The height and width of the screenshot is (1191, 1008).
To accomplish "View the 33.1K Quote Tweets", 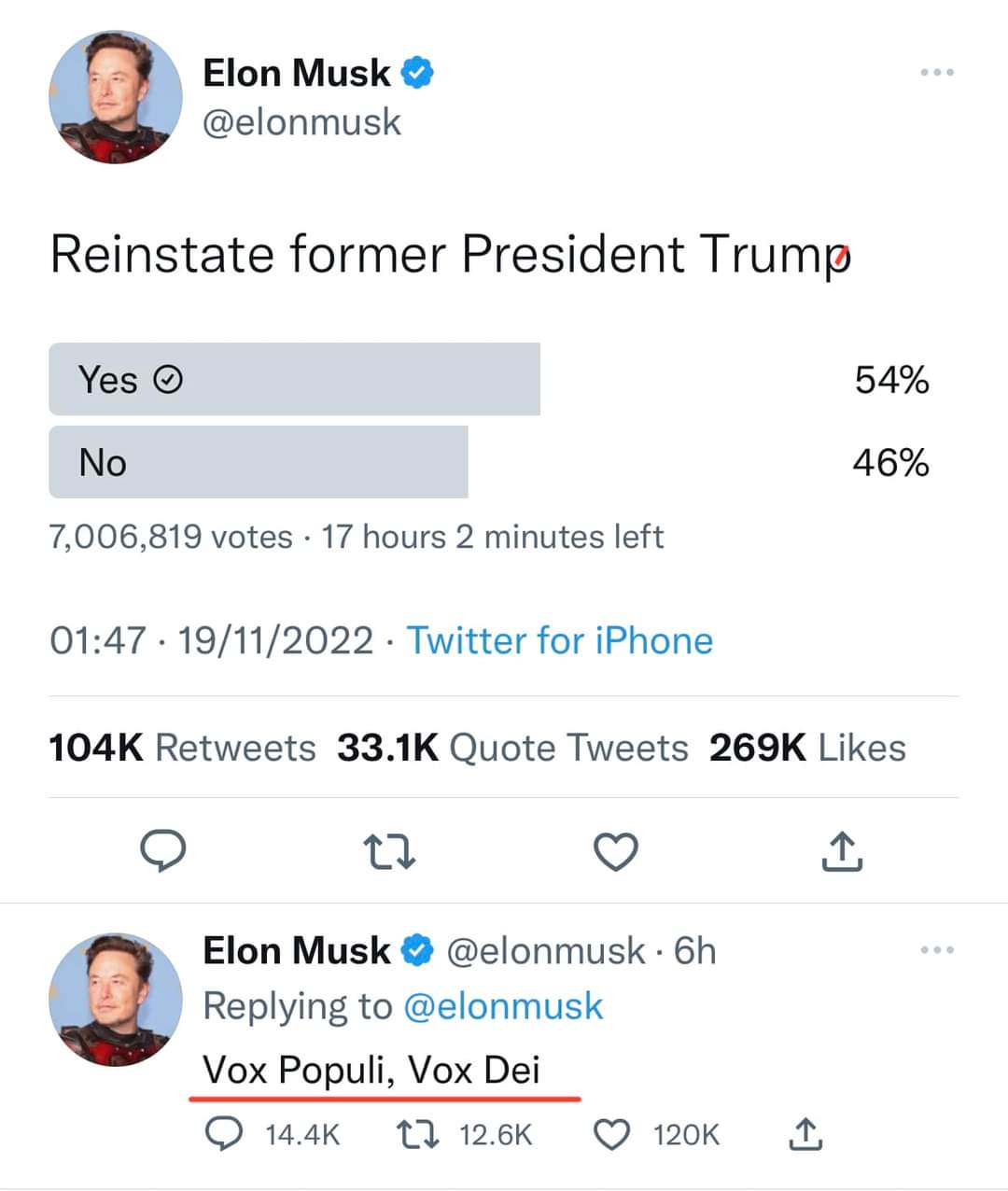I will [x=512, y=748].
